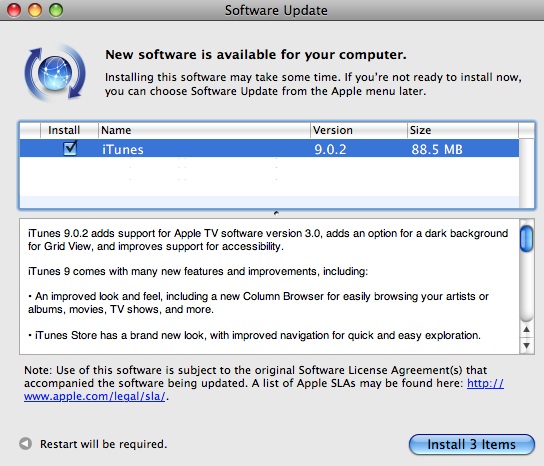Click the split-pane divider handle
This screenshot has width=544, height=466.
[x=276, y=213]
